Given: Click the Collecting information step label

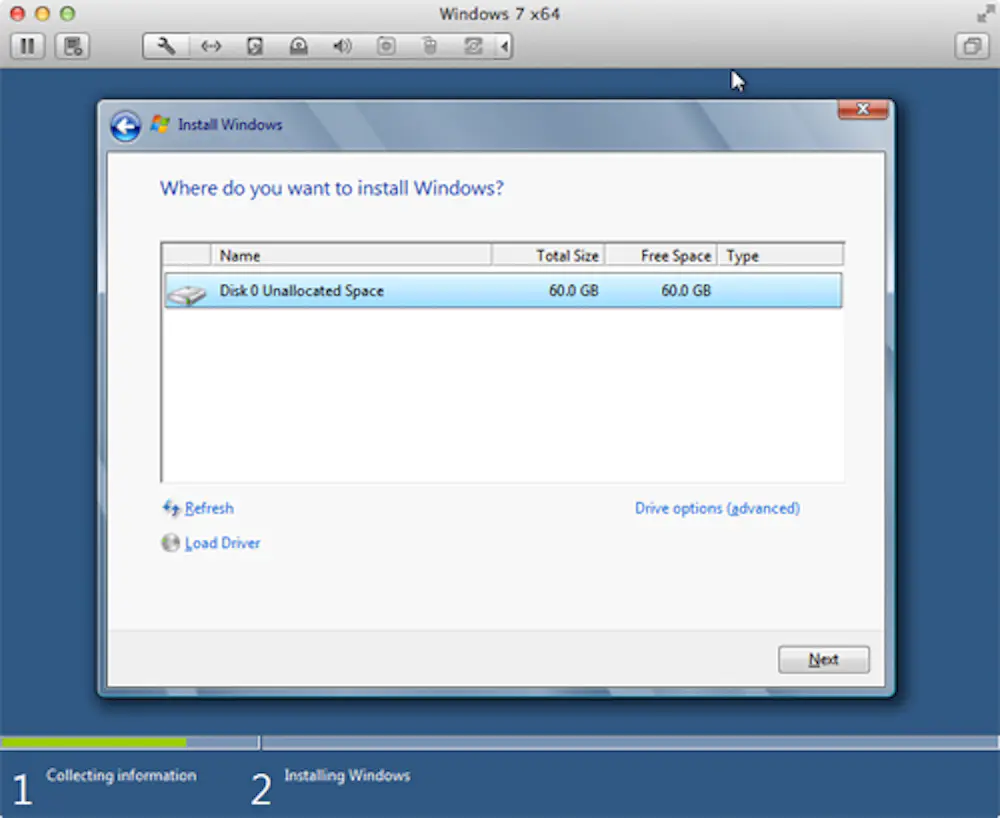Looking at the screenshot, I should click(x=121, y=775).
